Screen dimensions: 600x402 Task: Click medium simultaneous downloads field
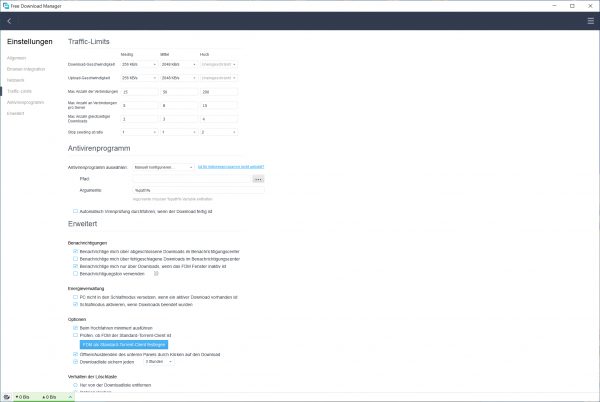point(179,119)
